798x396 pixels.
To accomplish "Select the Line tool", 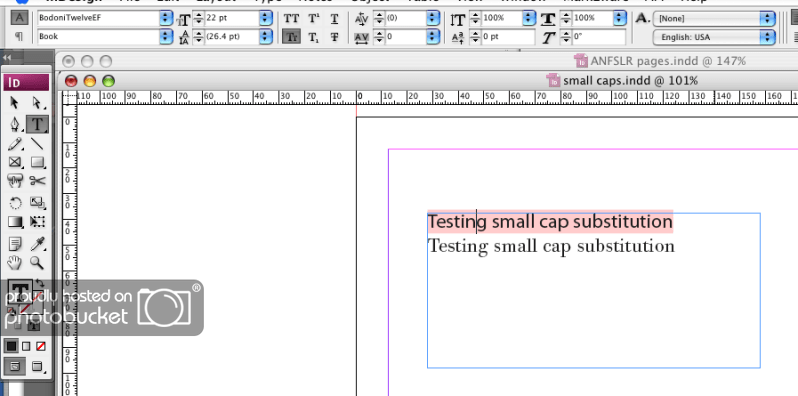I will pyautogui.click(x=37, y=144).
